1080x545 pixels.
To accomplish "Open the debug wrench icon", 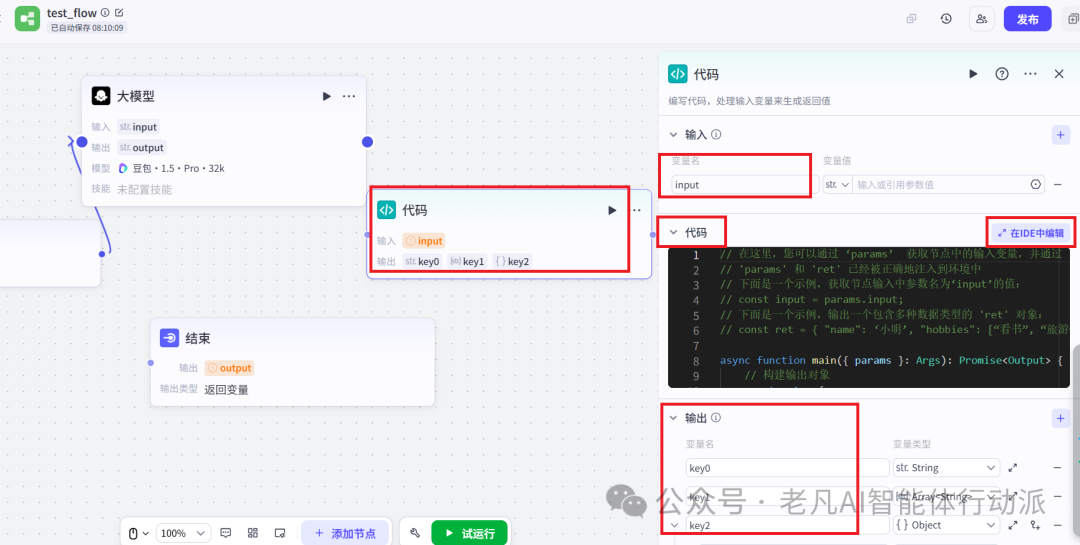I will (415, 533).
